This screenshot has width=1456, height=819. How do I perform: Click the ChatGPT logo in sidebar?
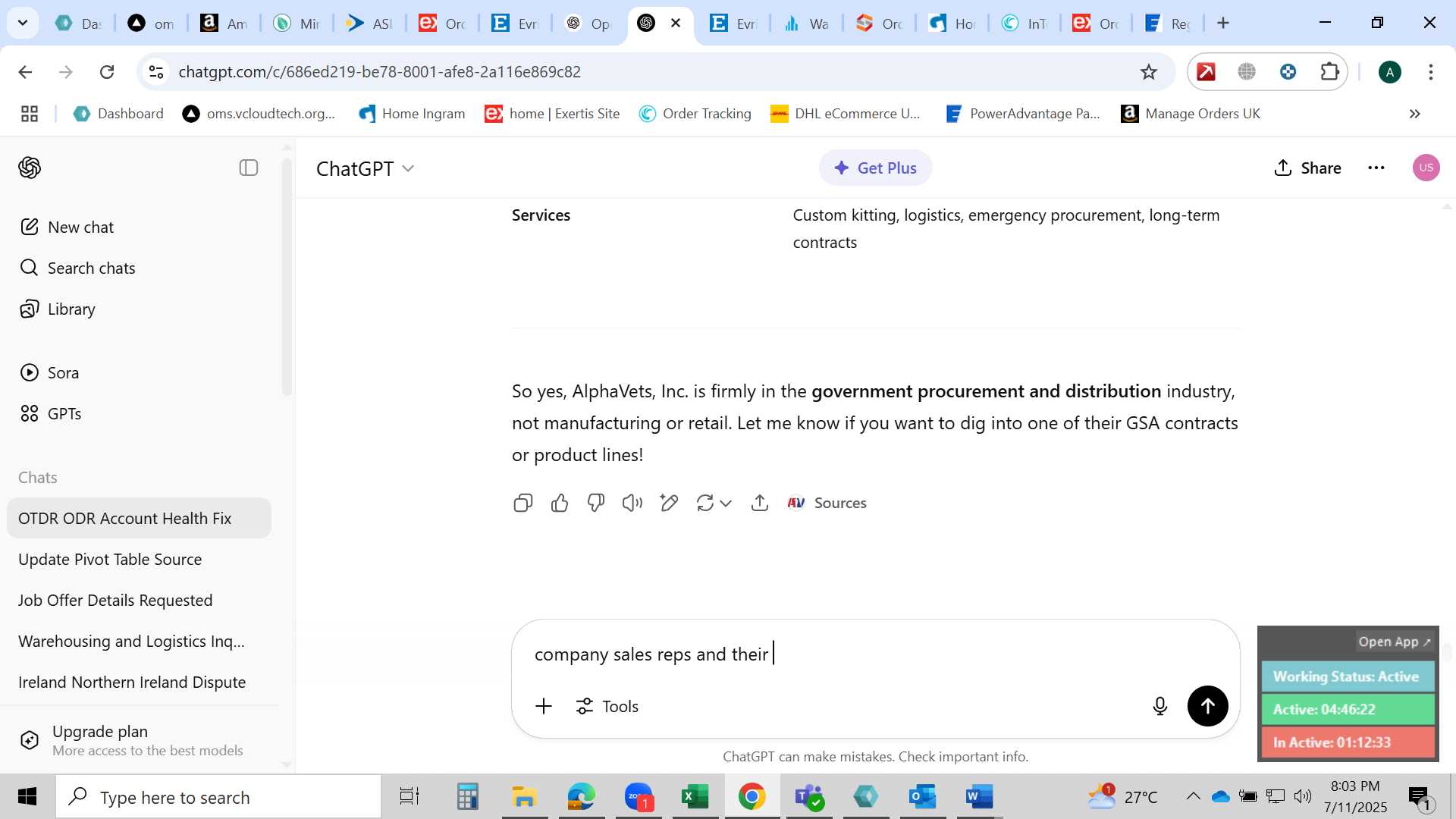(x=30, y=168)
